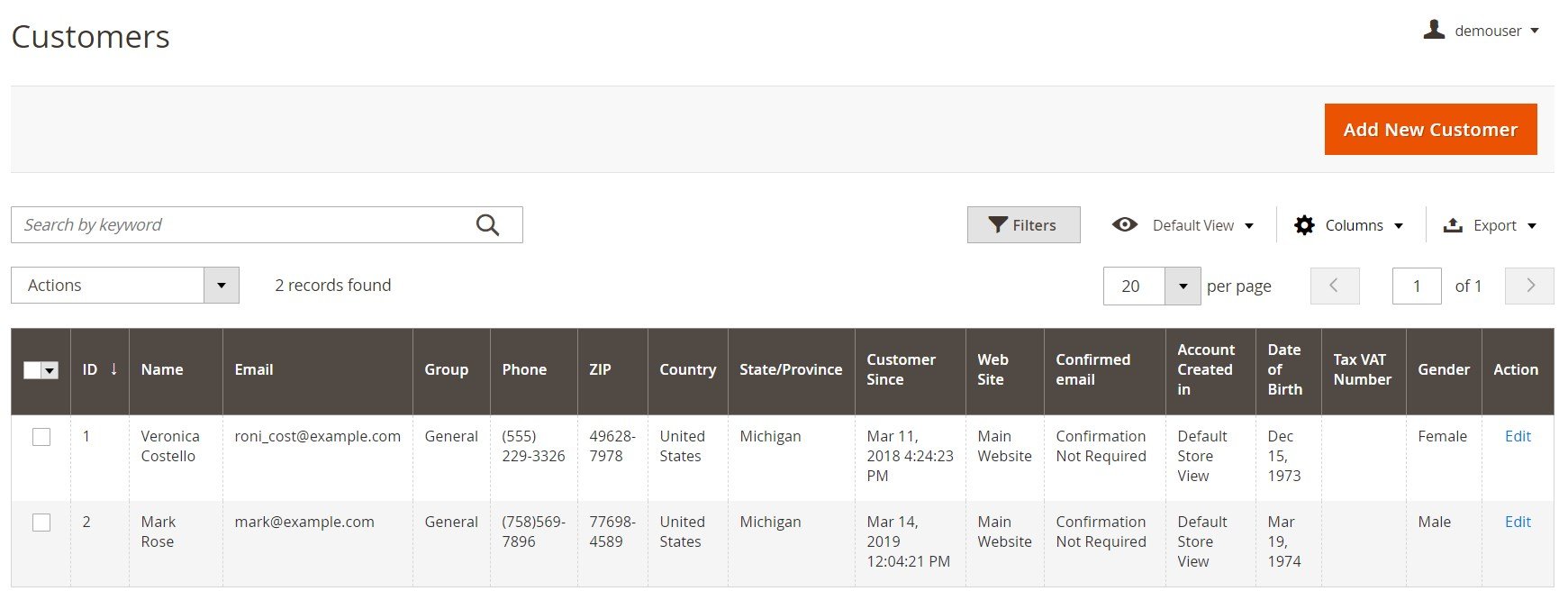Open the mass-select dropdown arrow in header
Screen dimensions: 1568x600
[x=50, y=370]
